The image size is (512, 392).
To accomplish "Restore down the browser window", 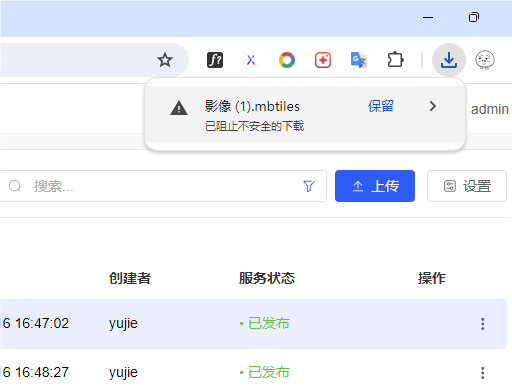I will pos(474,17).
